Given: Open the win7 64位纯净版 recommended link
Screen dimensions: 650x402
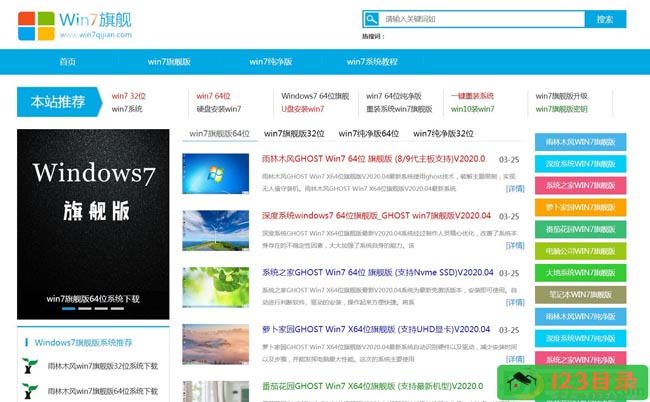Looking at the screenshot, I should click(393, 96).
